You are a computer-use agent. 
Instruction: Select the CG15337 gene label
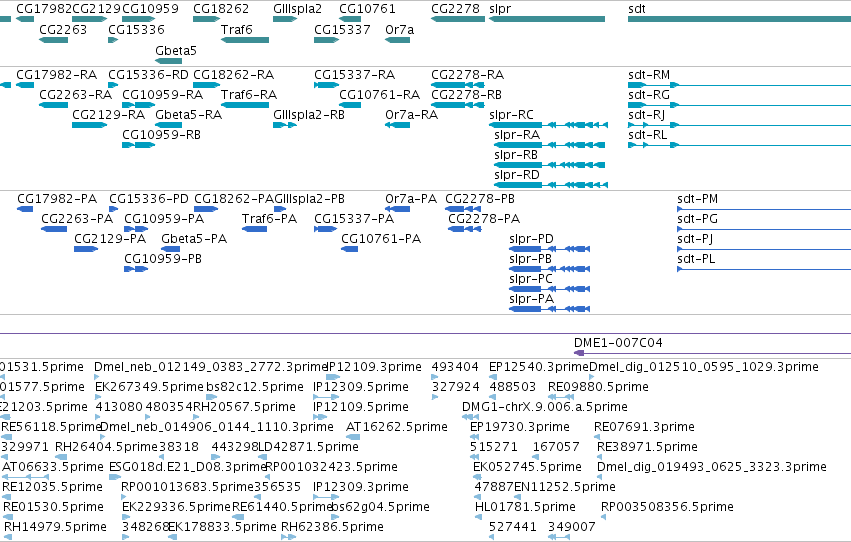[342, 29]
